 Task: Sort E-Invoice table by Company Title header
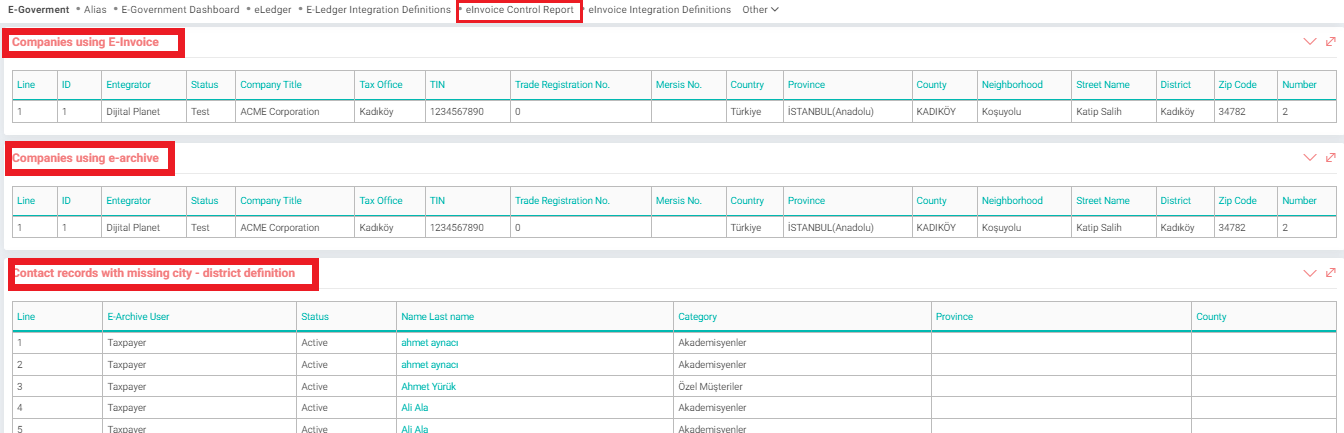(x=271, y=85)
